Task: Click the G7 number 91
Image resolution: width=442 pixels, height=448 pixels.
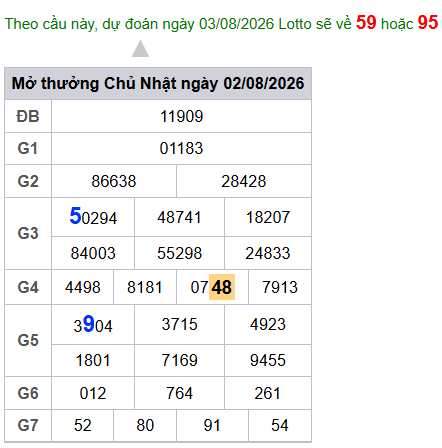Action: pos(212,425)
